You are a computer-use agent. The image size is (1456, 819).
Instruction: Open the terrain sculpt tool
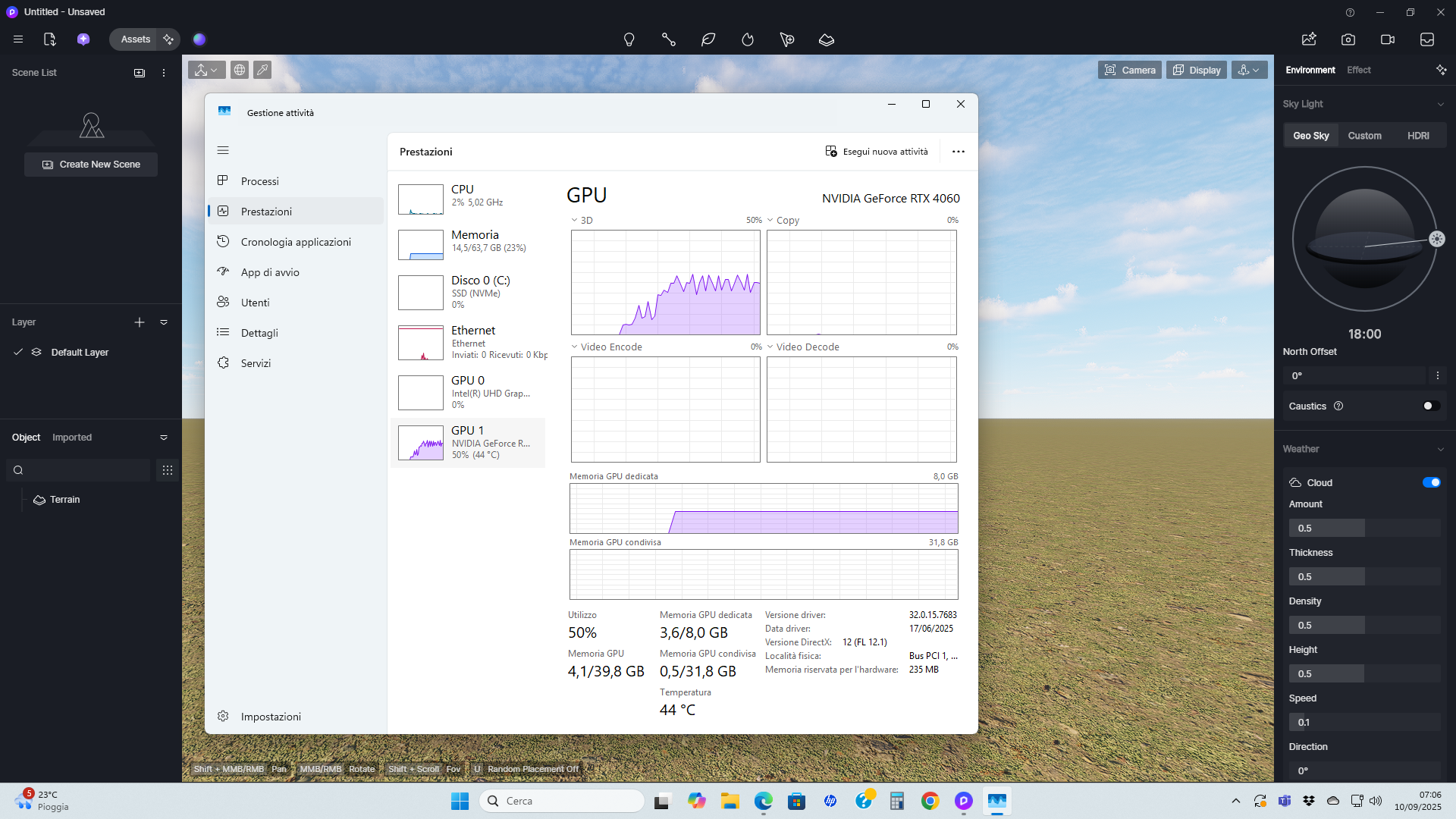[x=827, y=39]
